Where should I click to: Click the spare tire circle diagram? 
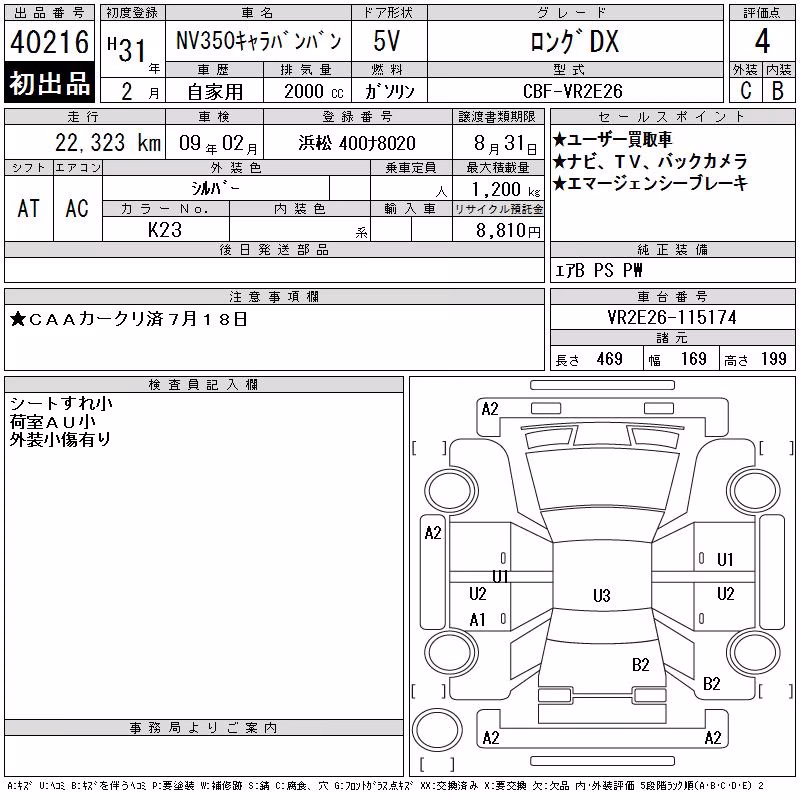tap(437, 730)
